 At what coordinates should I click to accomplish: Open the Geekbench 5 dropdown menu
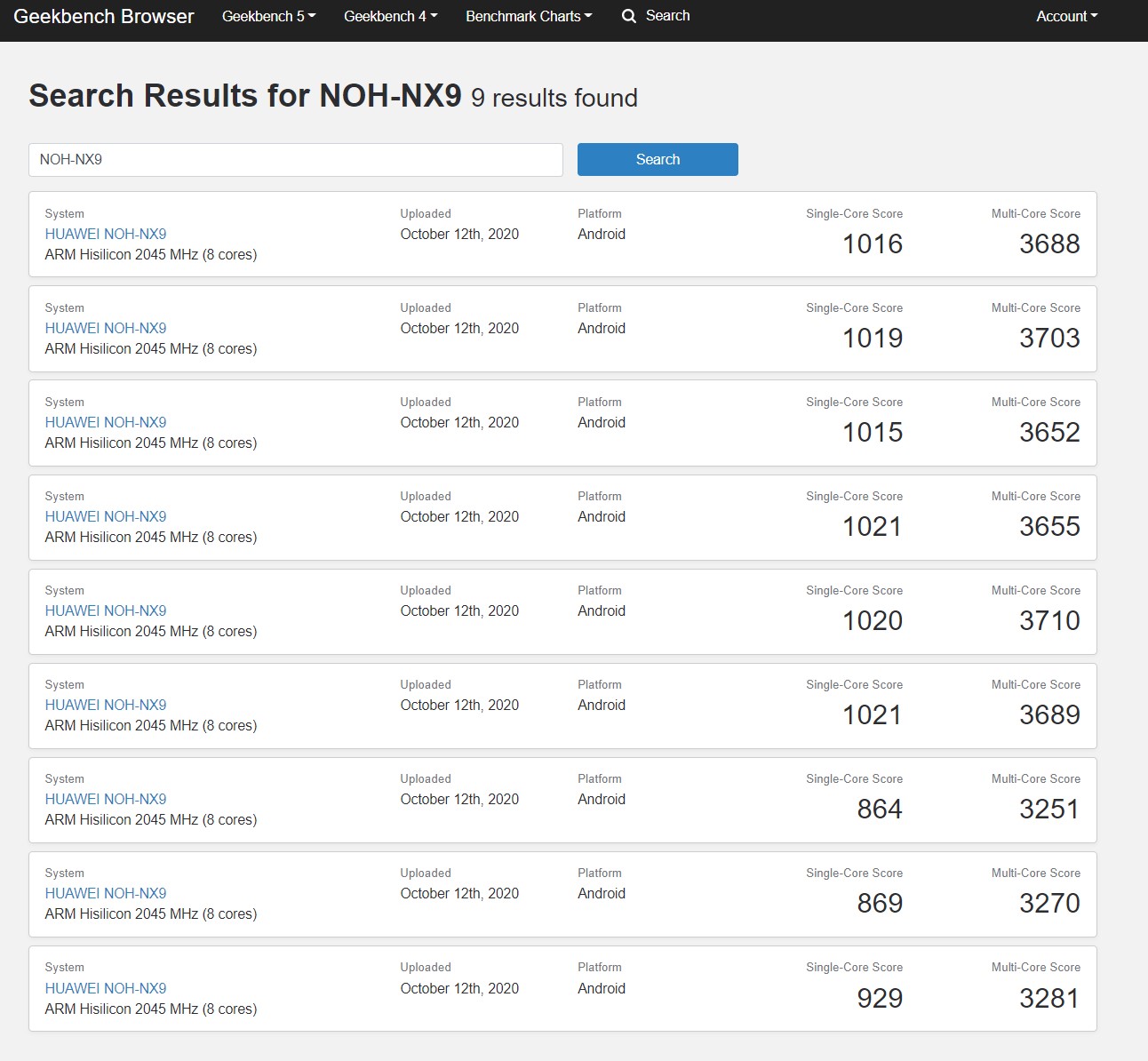click(x=268, y=16)
